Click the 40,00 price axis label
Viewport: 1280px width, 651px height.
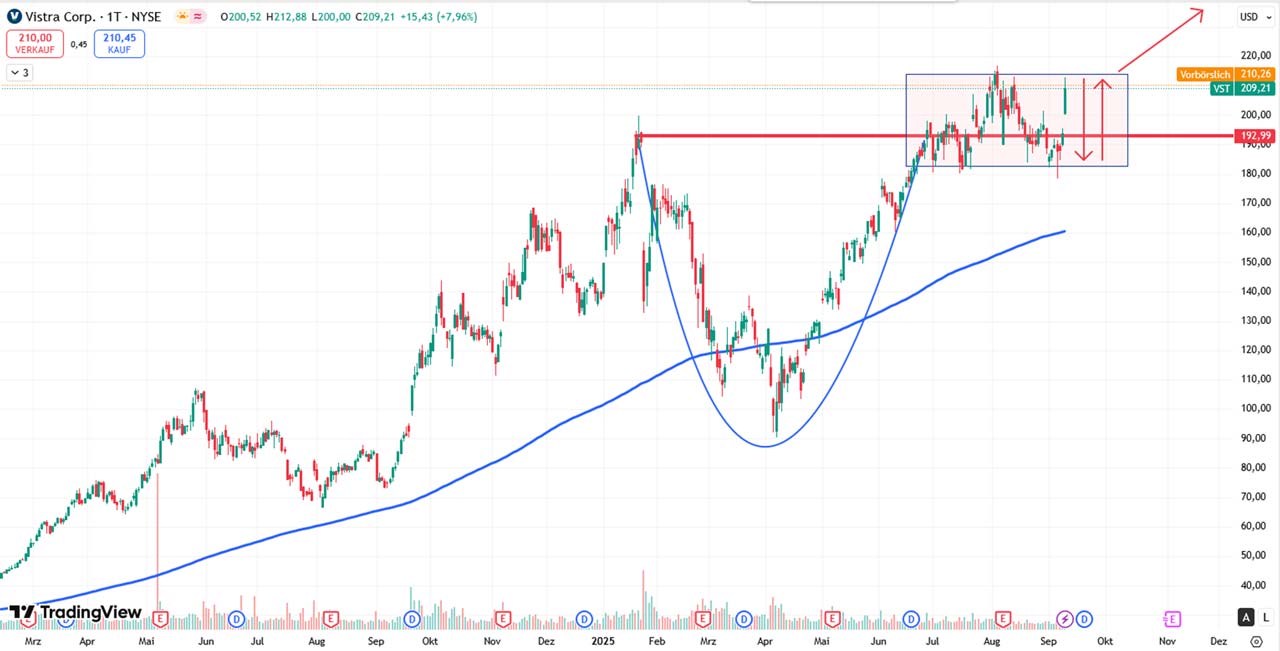[x=1255, y=585]
